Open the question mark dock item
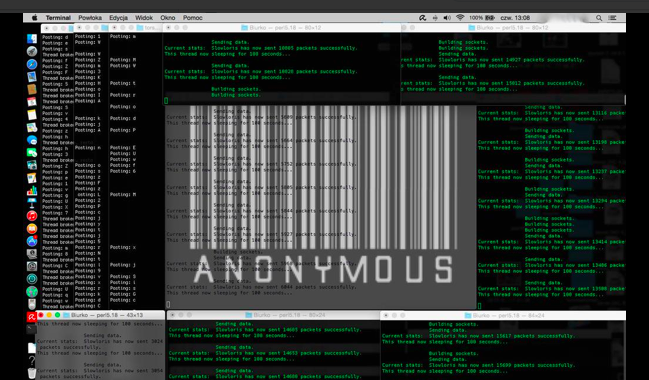The width and height of the screenshot is (649, 380). (32, 361)
